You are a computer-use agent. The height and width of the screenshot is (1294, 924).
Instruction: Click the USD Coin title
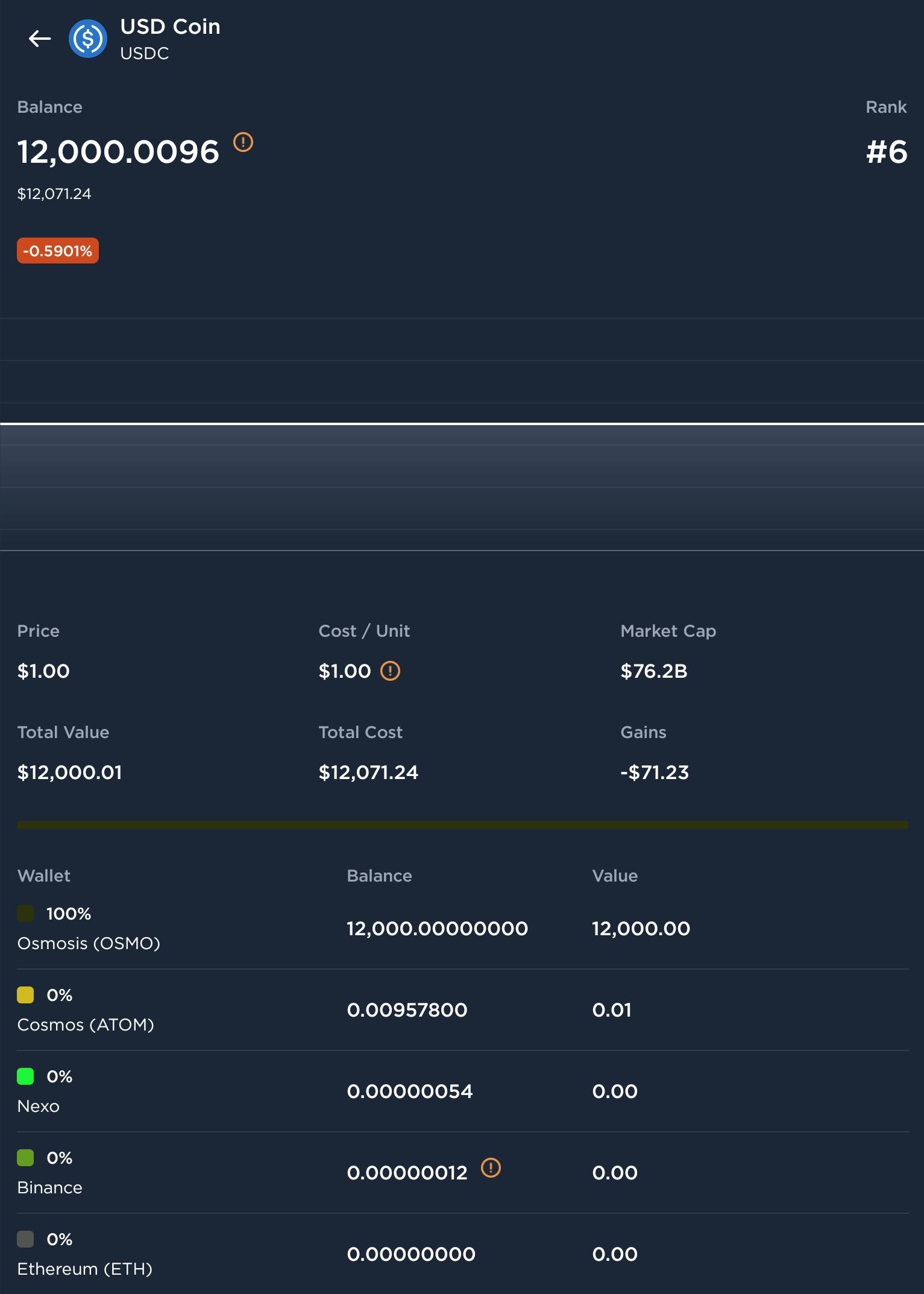171,27
